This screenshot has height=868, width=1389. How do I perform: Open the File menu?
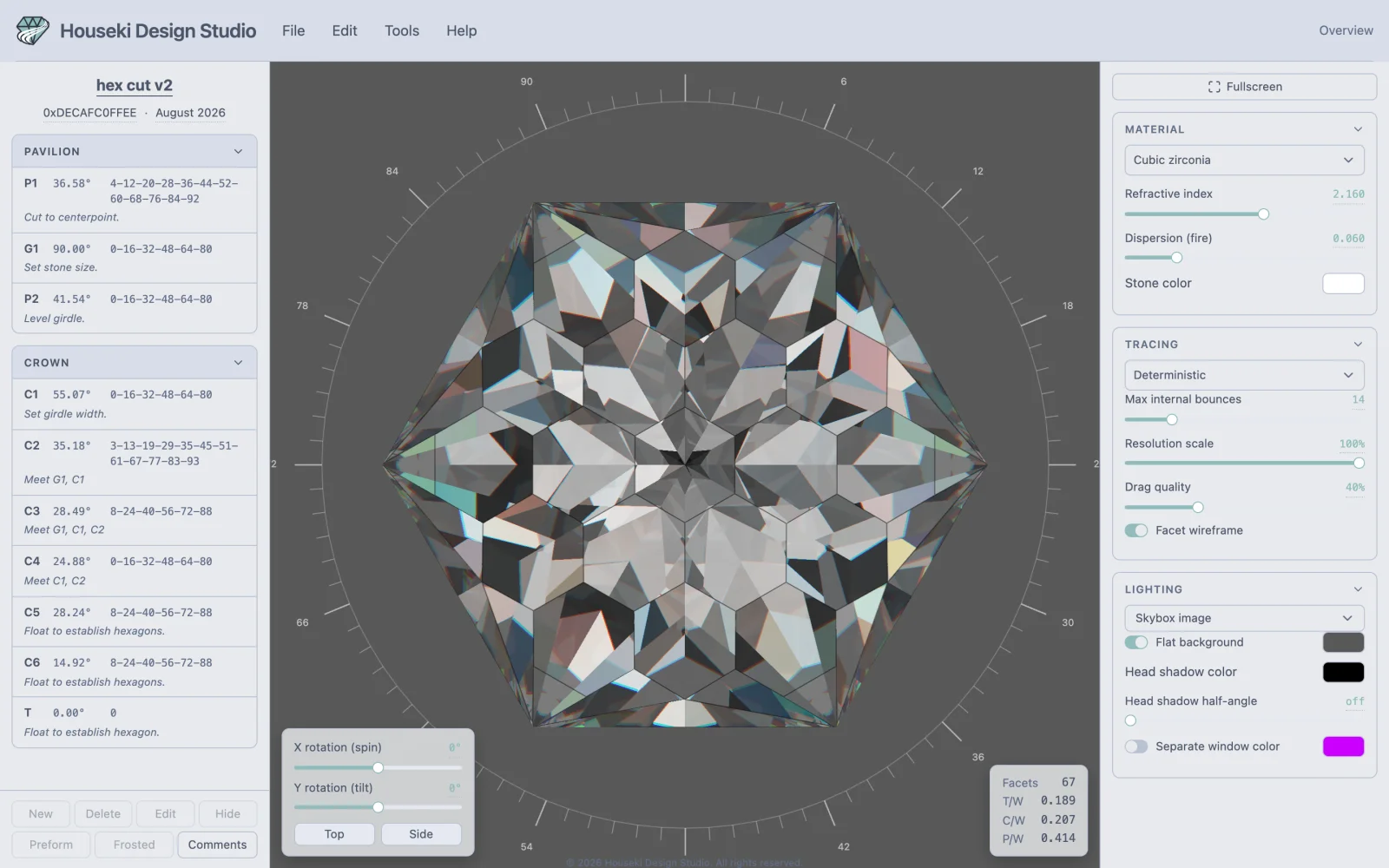pyautogui.click(x=293, y=30)
